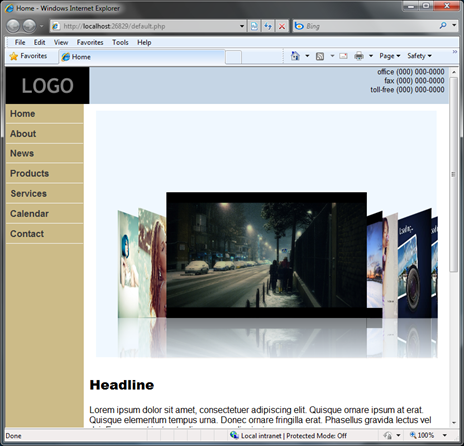The width and height of the screenshot is (464, 446).
Task: Select the camera slide thumbnail in carousel
Action: coord(414,263)
